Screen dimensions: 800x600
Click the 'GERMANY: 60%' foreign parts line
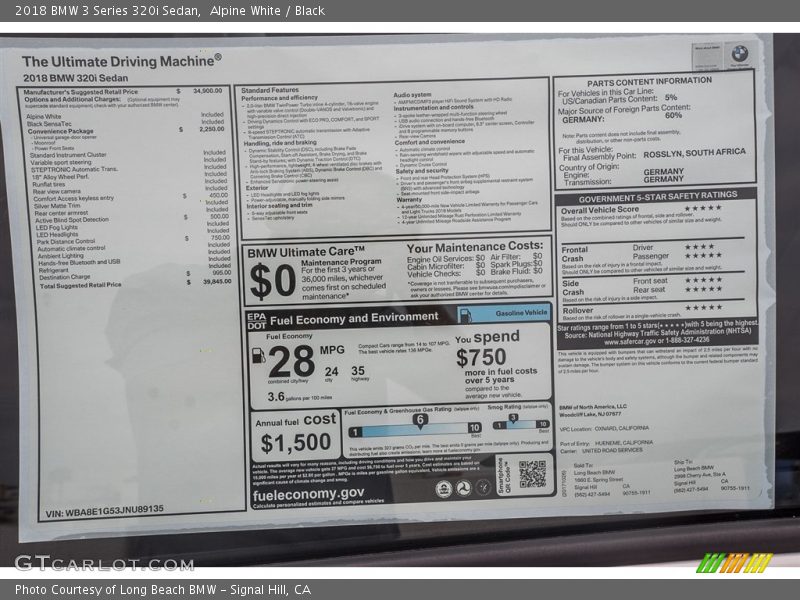click(x=622, y=117)
